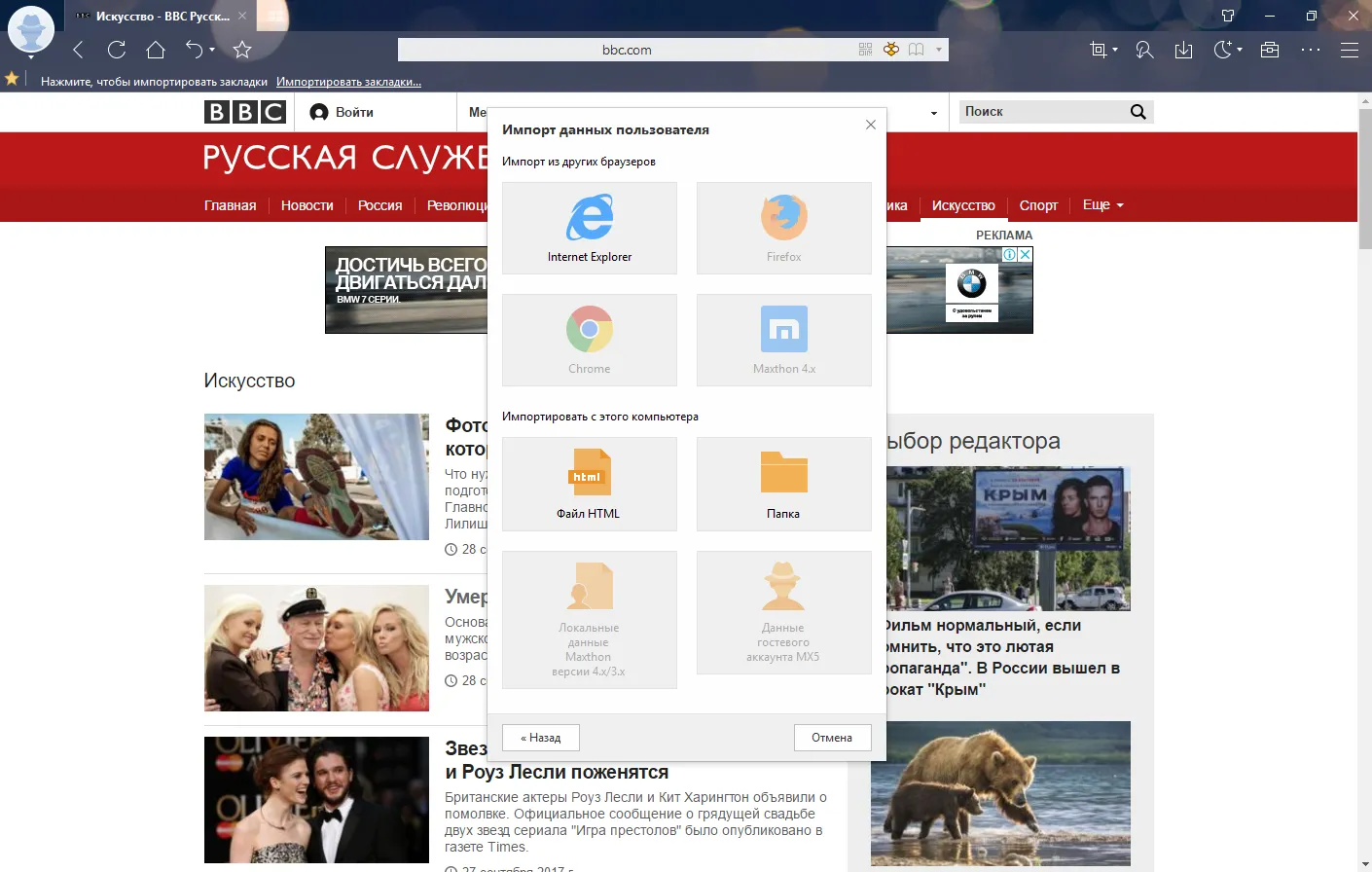Choose Chrome as import source
The width and height of the screenshot is (1372, 872).
coord(590,340)
